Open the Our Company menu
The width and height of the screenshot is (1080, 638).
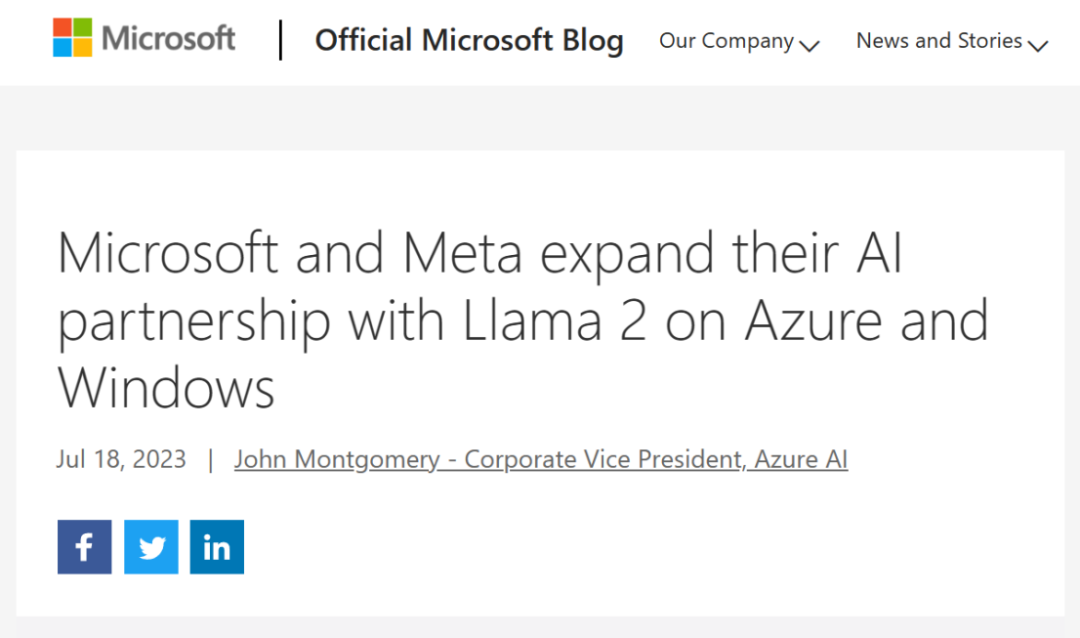(726, 41)
